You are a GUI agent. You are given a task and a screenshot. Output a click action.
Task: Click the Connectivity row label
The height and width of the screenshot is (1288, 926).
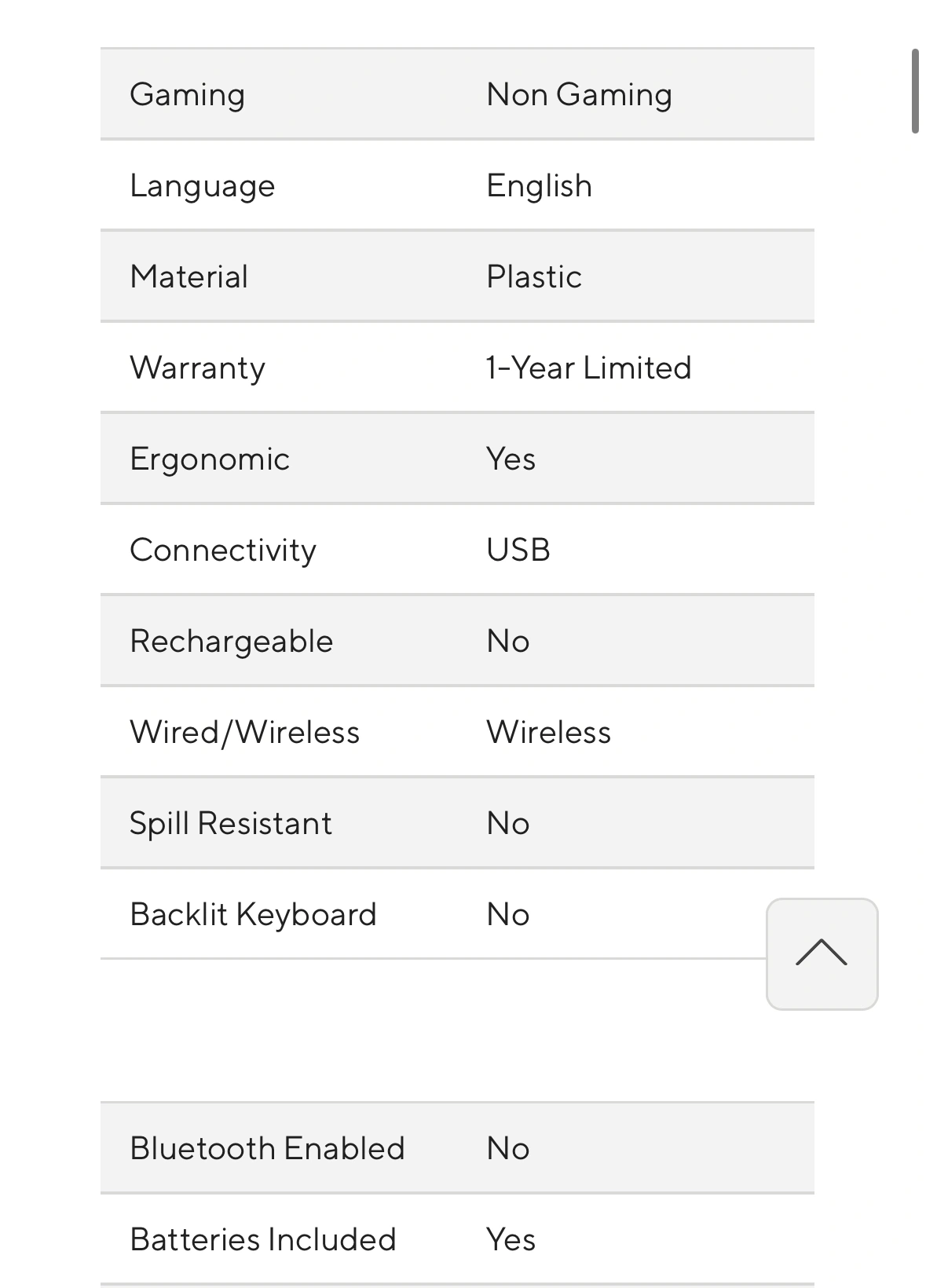pos(223,551)
